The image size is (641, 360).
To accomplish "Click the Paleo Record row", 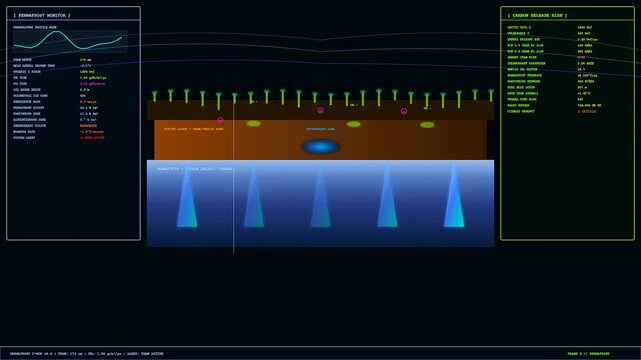I will (x=554, y=105).
